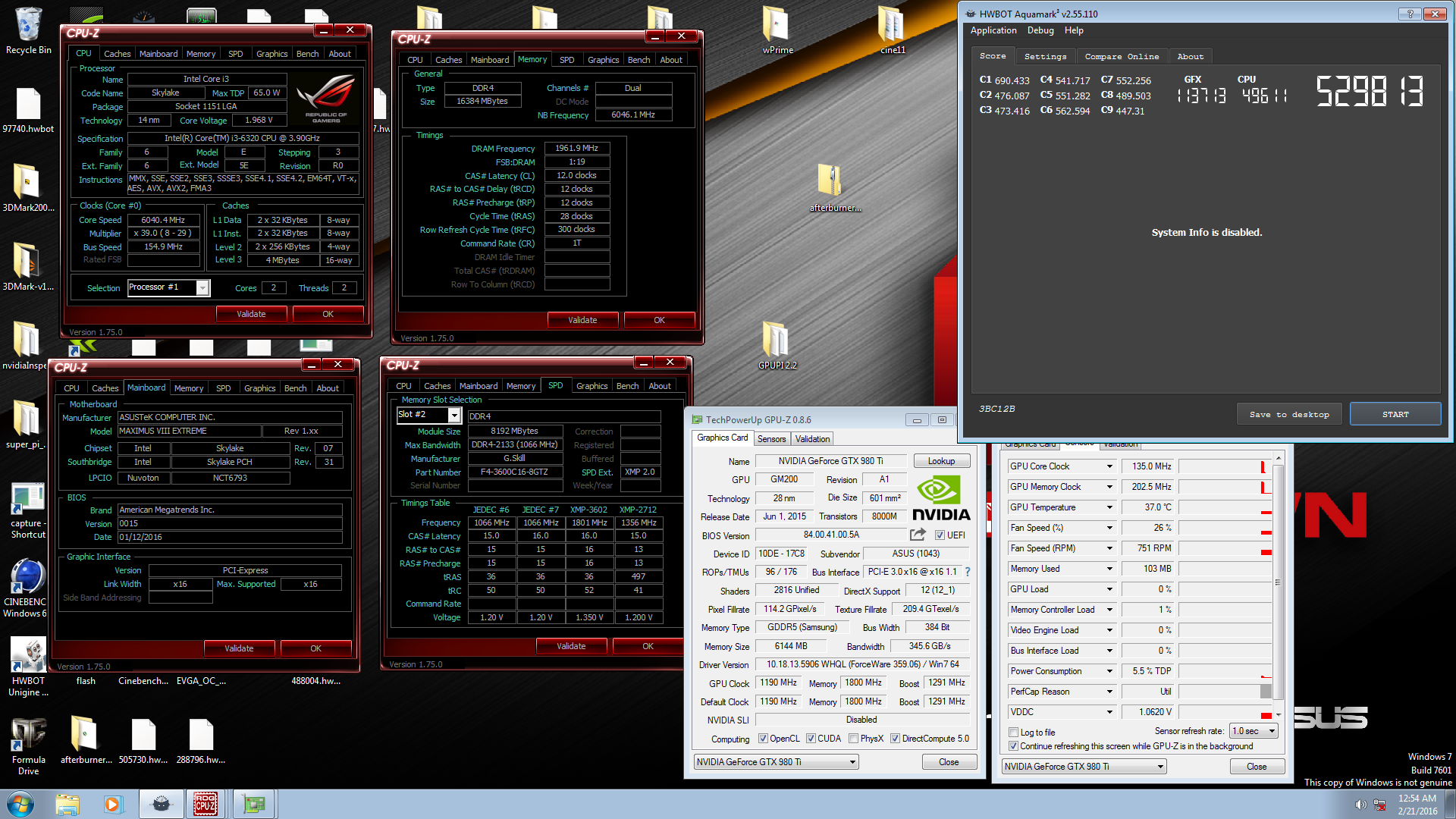Click the Part Number field F4-3600C16-8GTZ
This screenshot has width=1456, height=819.
515,472
